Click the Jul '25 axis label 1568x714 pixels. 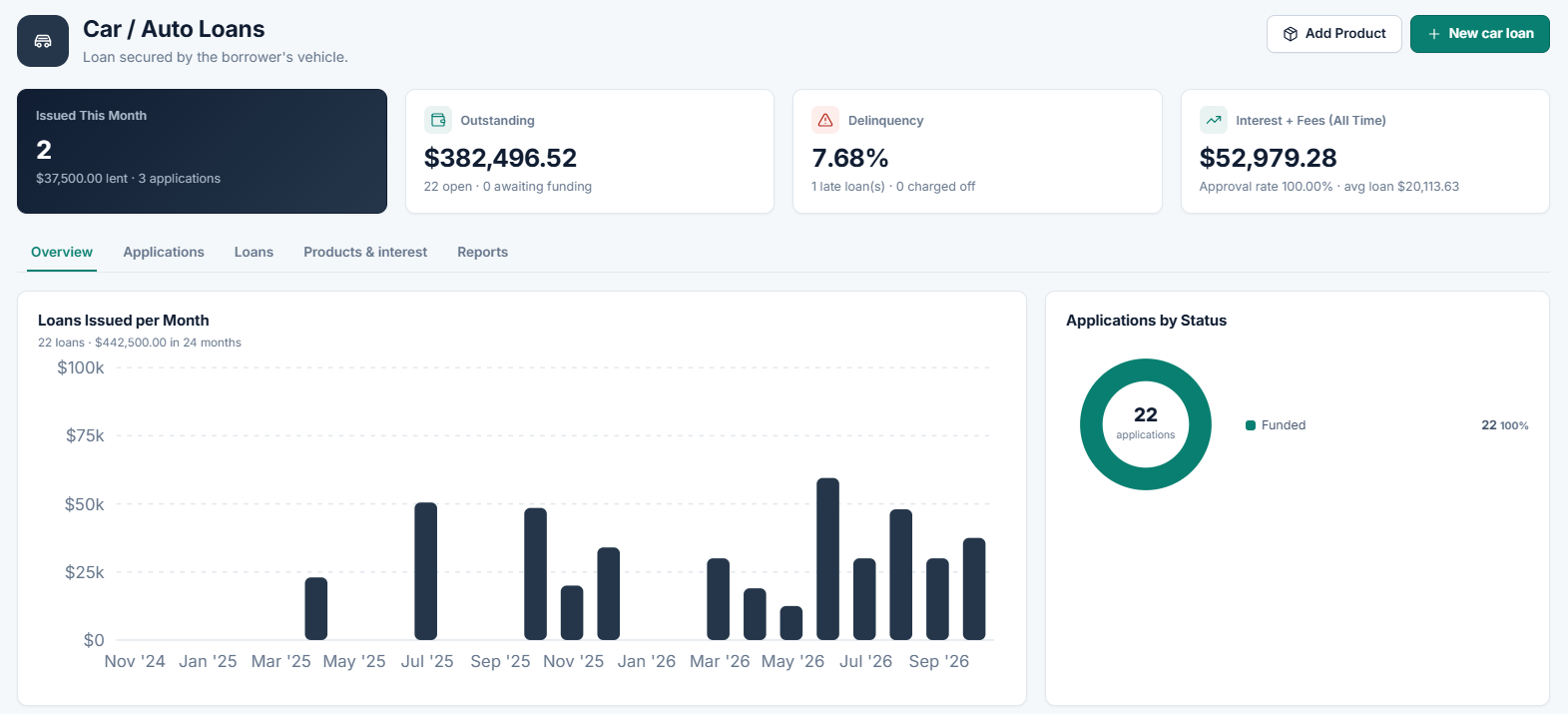click(427, 661)
